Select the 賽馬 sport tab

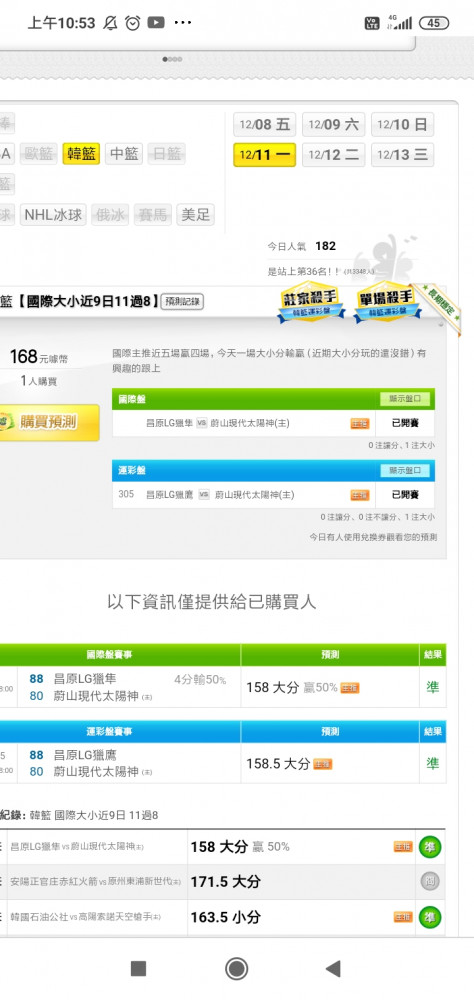click(152, 215)
